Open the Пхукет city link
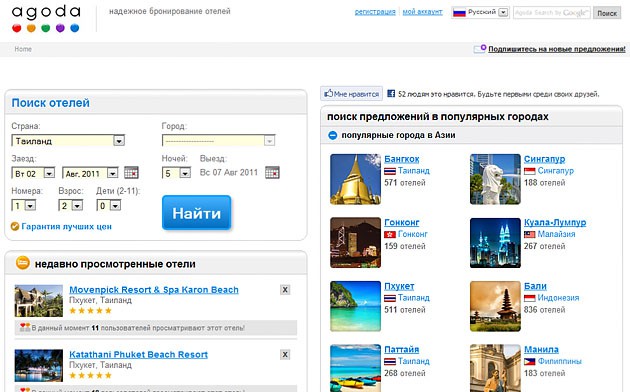 tap(399, 286)
